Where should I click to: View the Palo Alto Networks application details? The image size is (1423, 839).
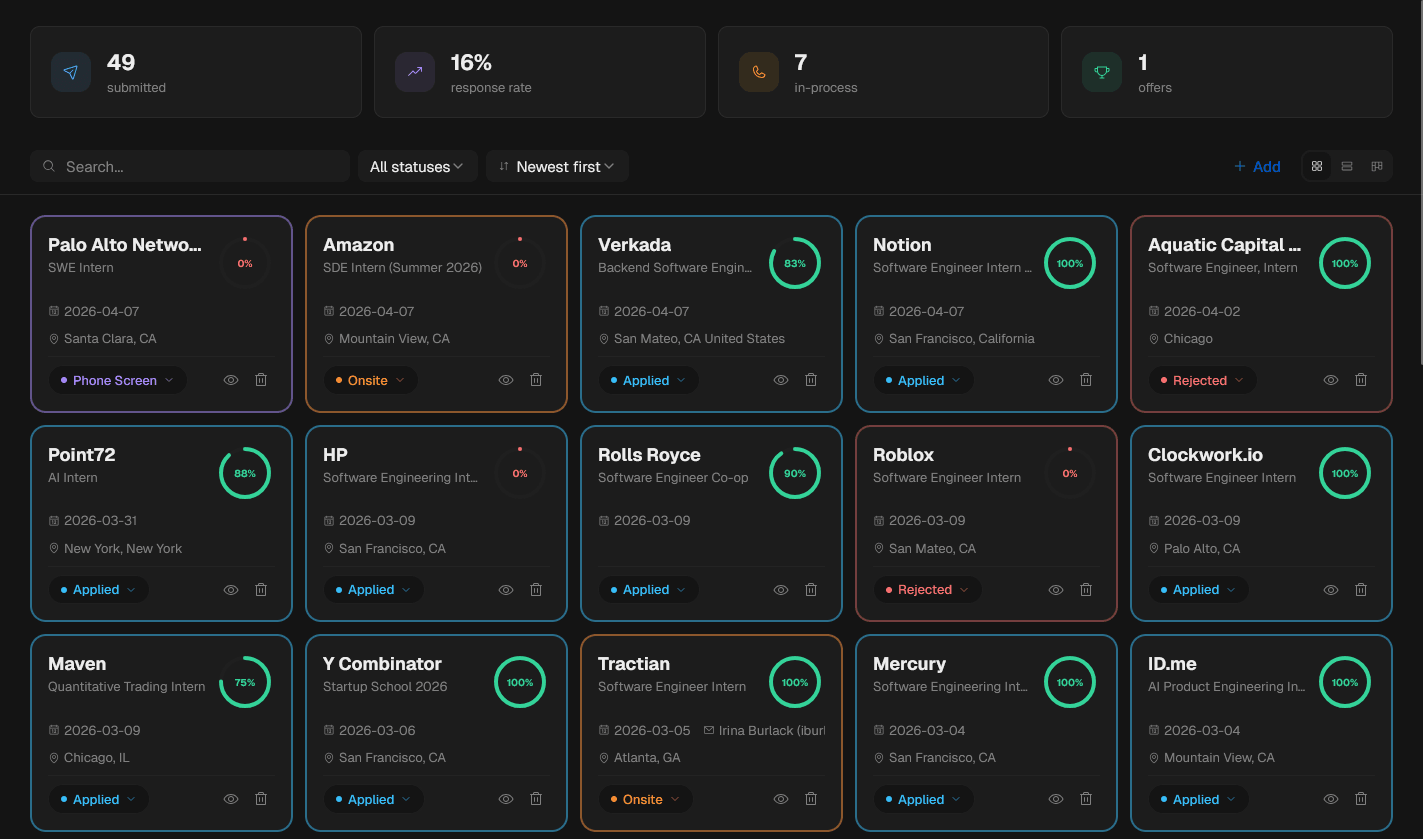coord(231,380)
